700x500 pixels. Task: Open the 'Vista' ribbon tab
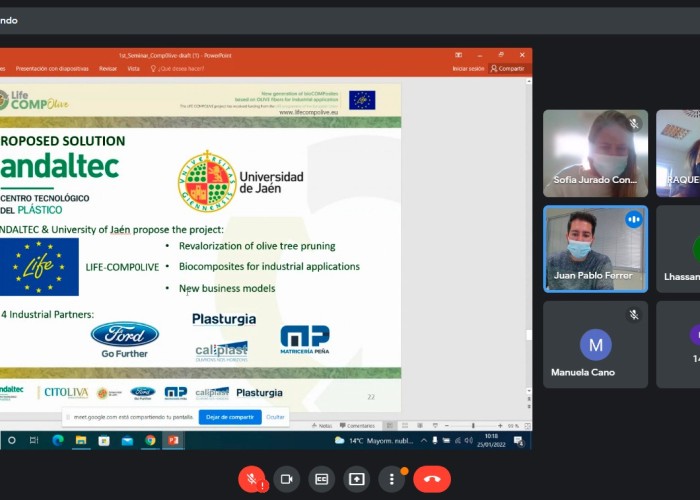(133, 69)
